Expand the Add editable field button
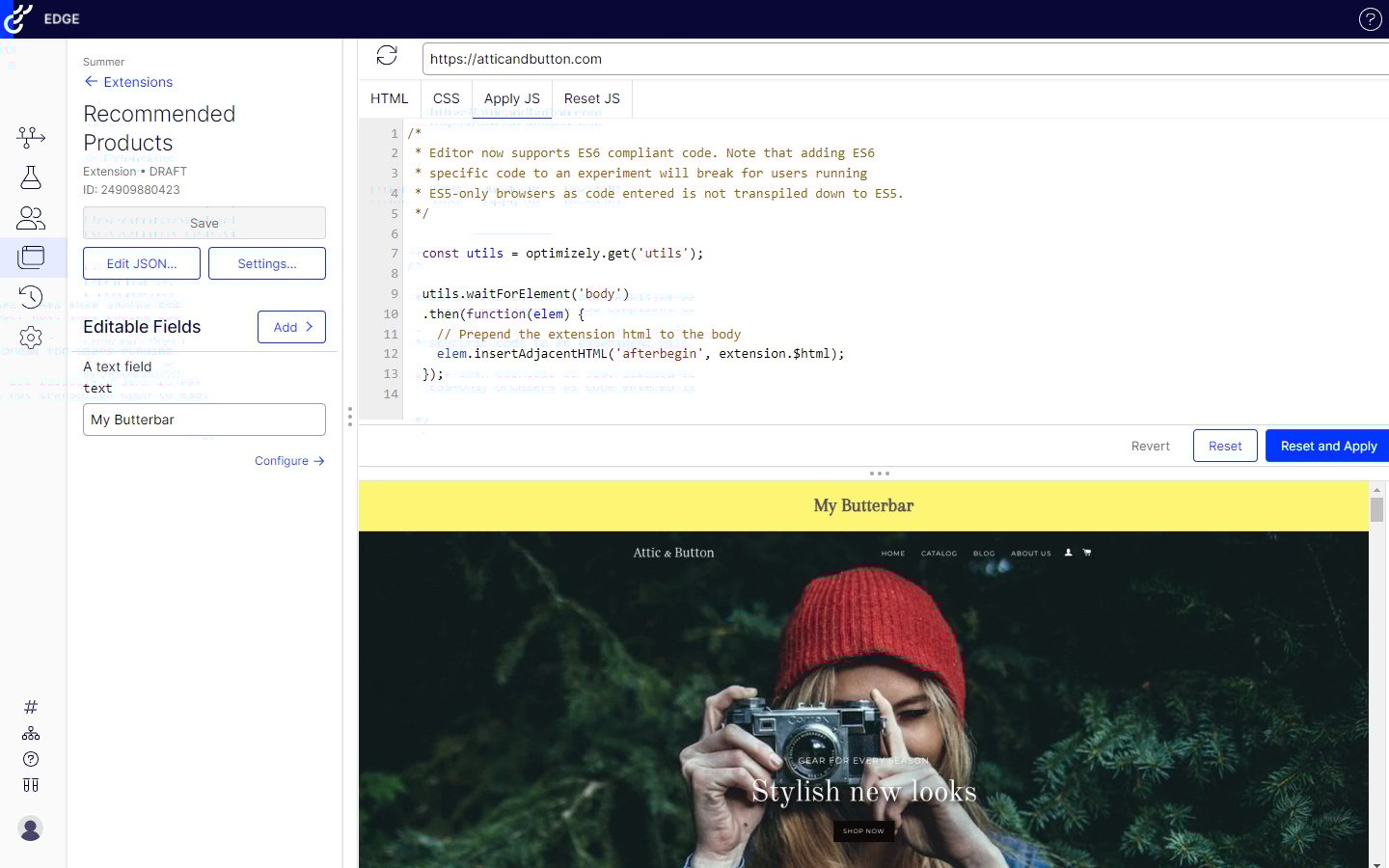Viewport: 1389px width, 868px height. [x=291, y=327]
